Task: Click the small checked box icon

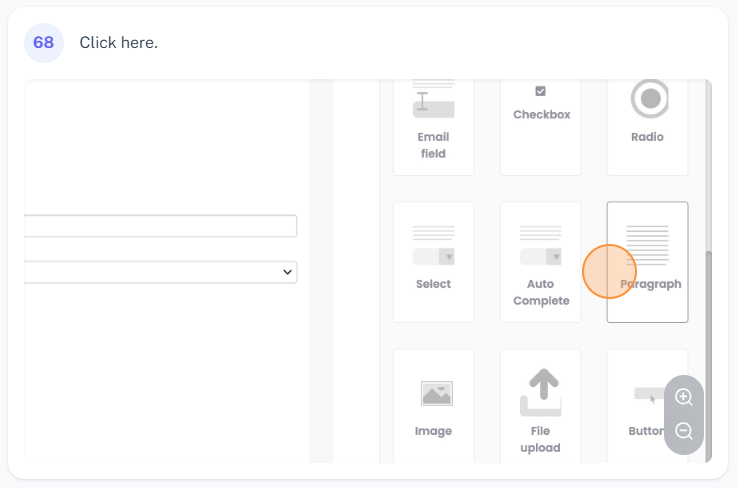Action: coord(541,91)
